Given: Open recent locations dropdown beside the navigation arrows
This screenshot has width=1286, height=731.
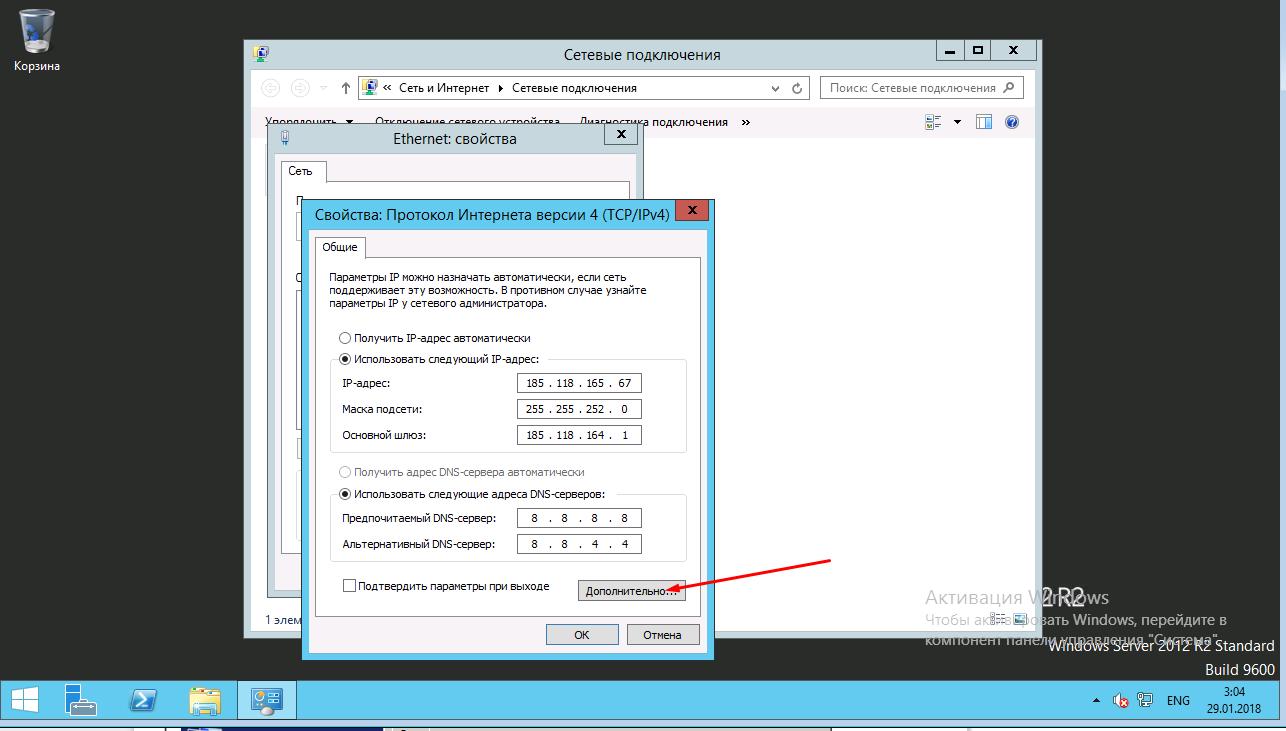Looking at the screenshot, I should (x=324, y=88).
